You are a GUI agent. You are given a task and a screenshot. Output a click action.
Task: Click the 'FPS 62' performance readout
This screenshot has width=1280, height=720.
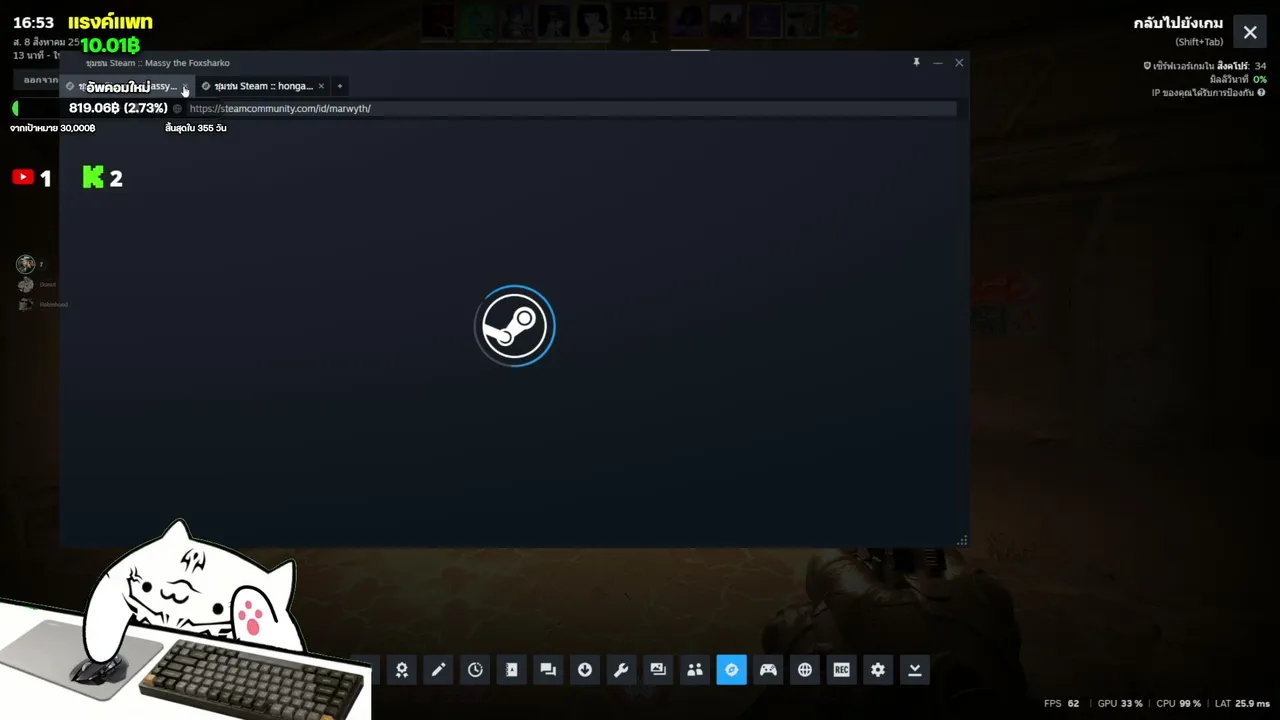pyautogui.click(x=1061, y=703)
